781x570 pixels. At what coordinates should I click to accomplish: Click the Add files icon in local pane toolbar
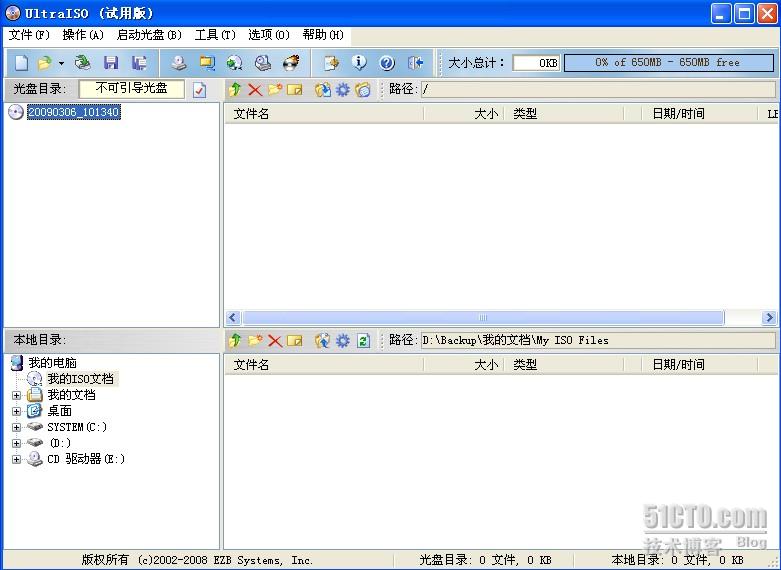point(323,341)
